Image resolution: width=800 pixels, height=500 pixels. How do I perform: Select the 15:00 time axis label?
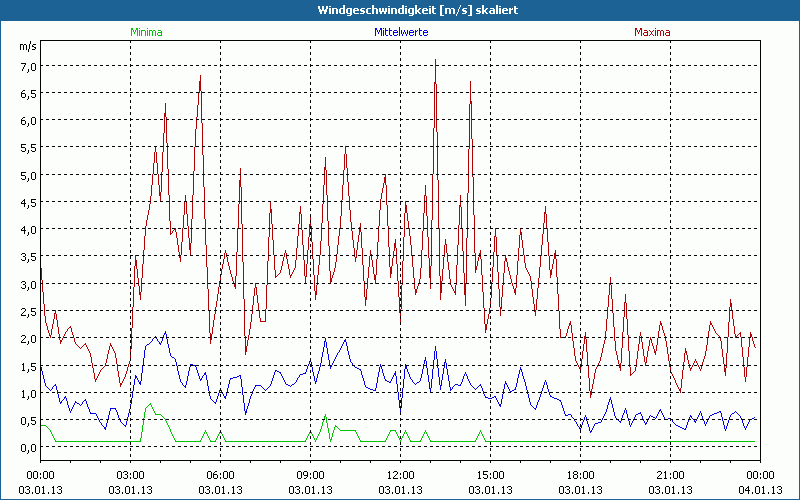(x=490, y=474)
